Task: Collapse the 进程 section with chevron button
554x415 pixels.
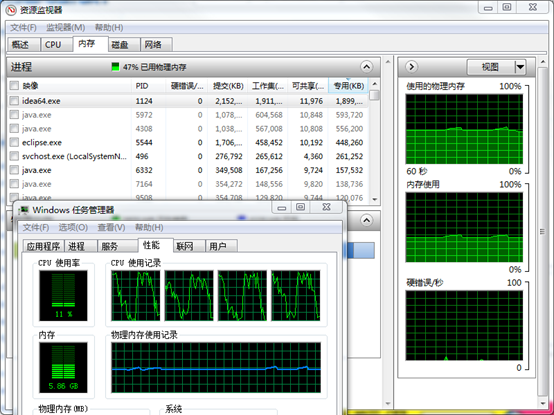Action: 366,66
